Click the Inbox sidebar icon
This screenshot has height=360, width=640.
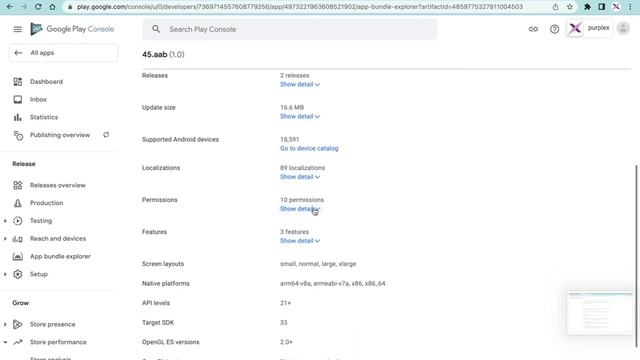coord(18,100)
